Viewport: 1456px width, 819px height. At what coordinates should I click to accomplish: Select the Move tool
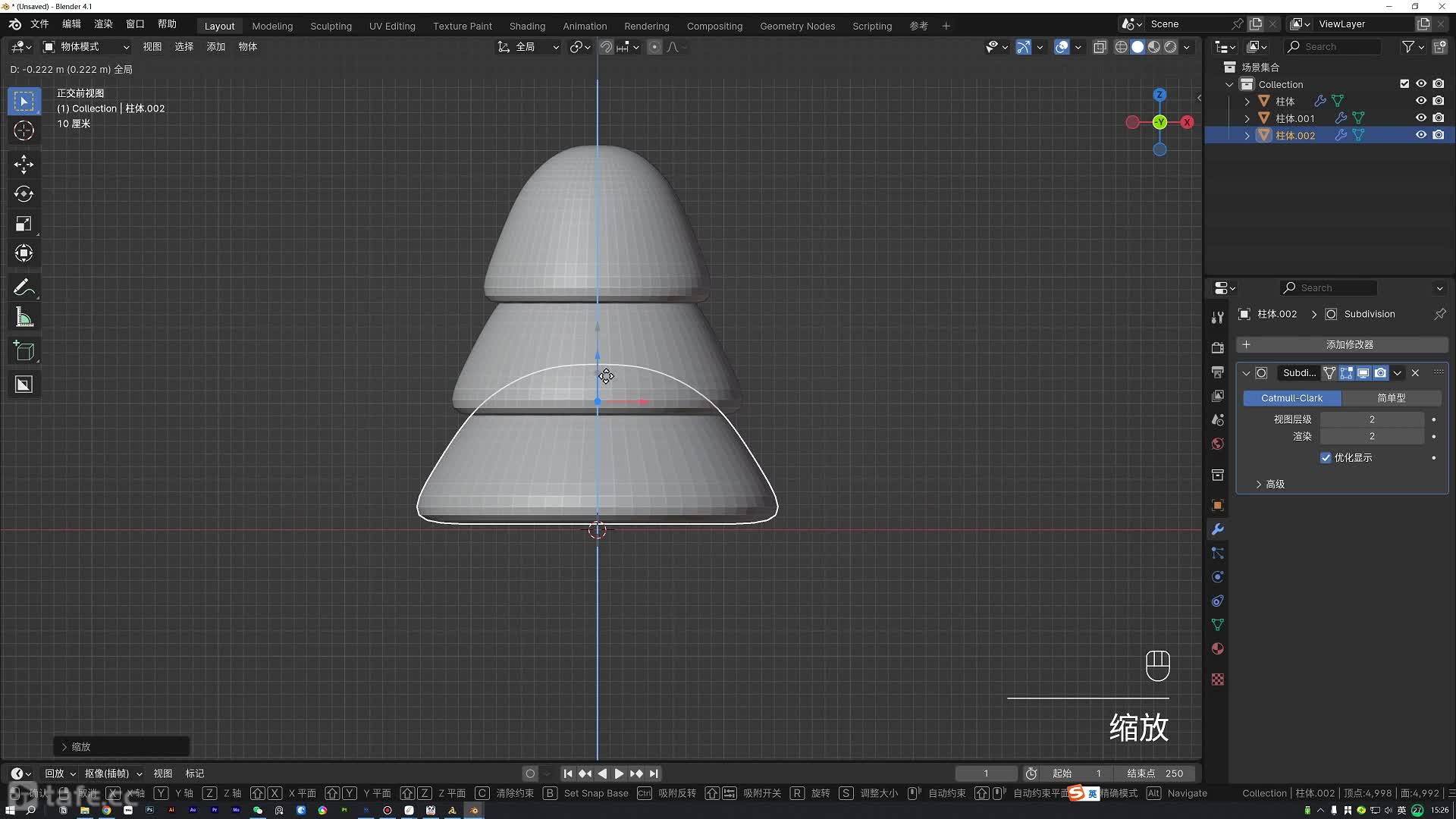click(x=24, y=165)
